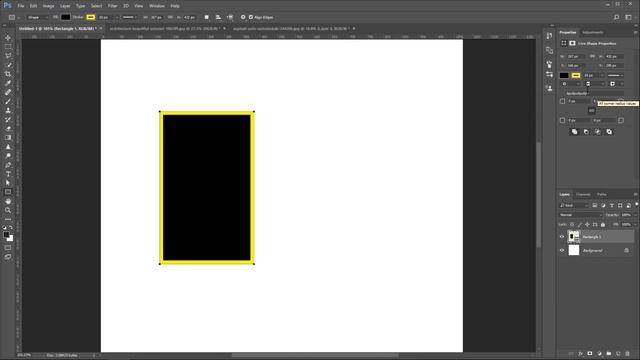Click the Intersect Shape Areas pathfinder icon
Image resolution: width=640 pixels, height=360 pixels.
point(598,132)
